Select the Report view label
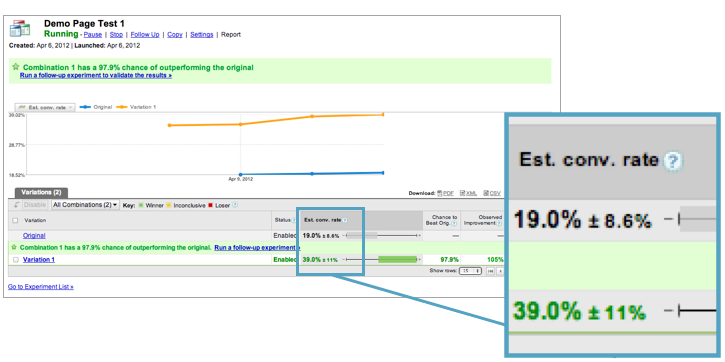 tap(231, 35)
